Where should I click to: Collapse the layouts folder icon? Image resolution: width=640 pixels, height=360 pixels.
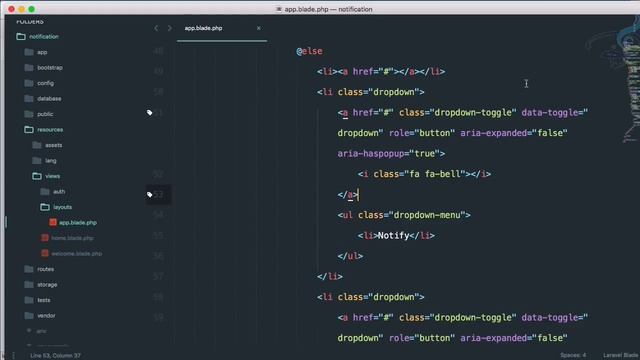tap(45, 207)
